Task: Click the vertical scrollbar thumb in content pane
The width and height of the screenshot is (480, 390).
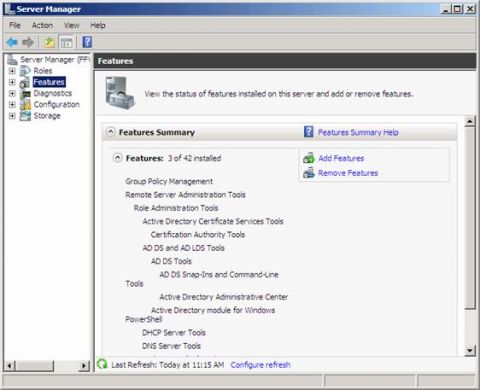Action: pos(470,218)
